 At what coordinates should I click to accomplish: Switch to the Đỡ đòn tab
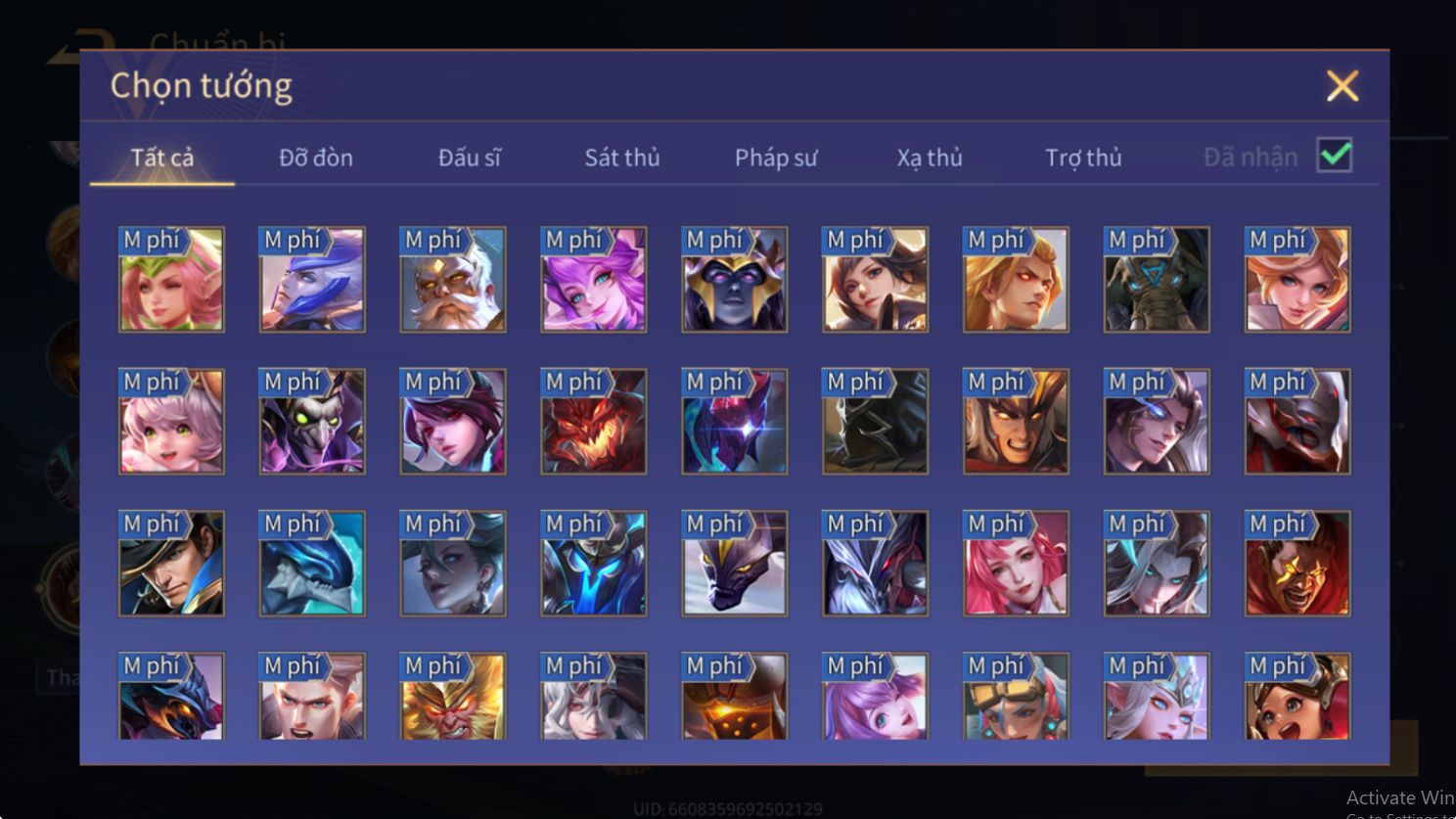coord(316,158)
